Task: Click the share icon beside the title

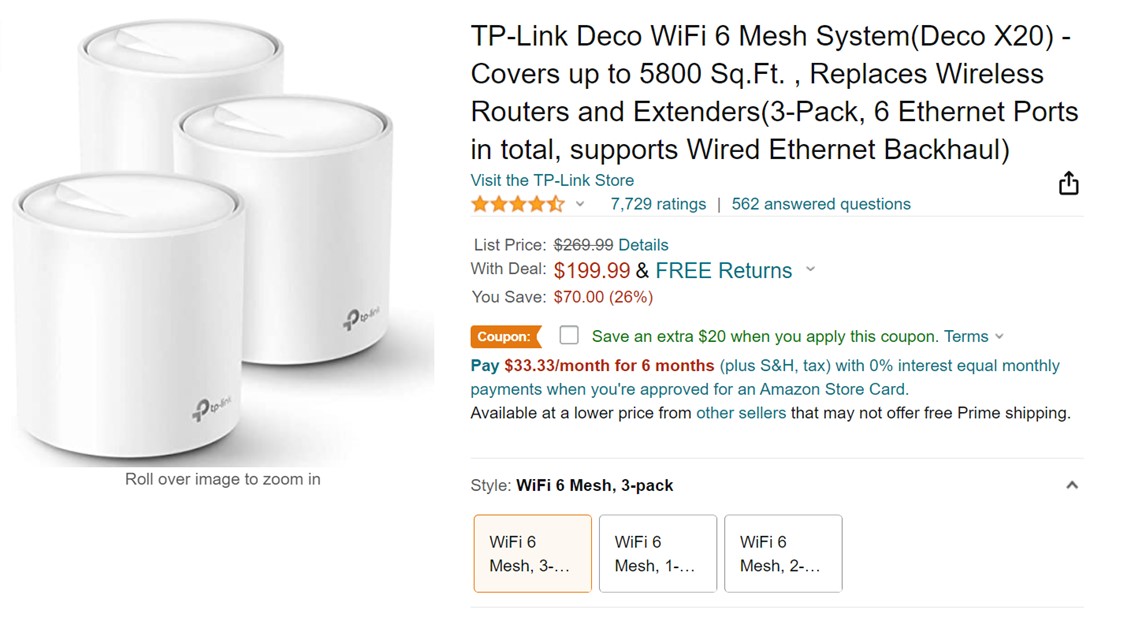Action: point(1068,184)
